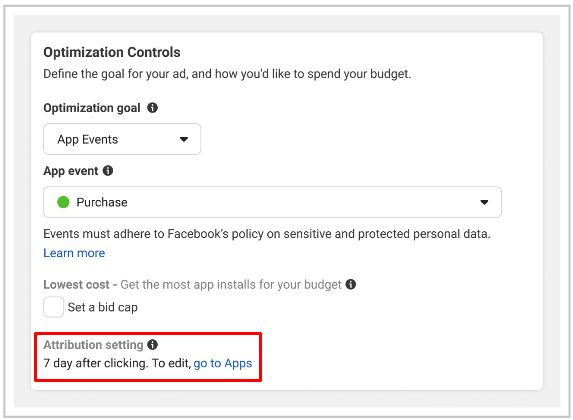
Task: Enable the Set a bid cap checkbox
Action: coord(53,307)
